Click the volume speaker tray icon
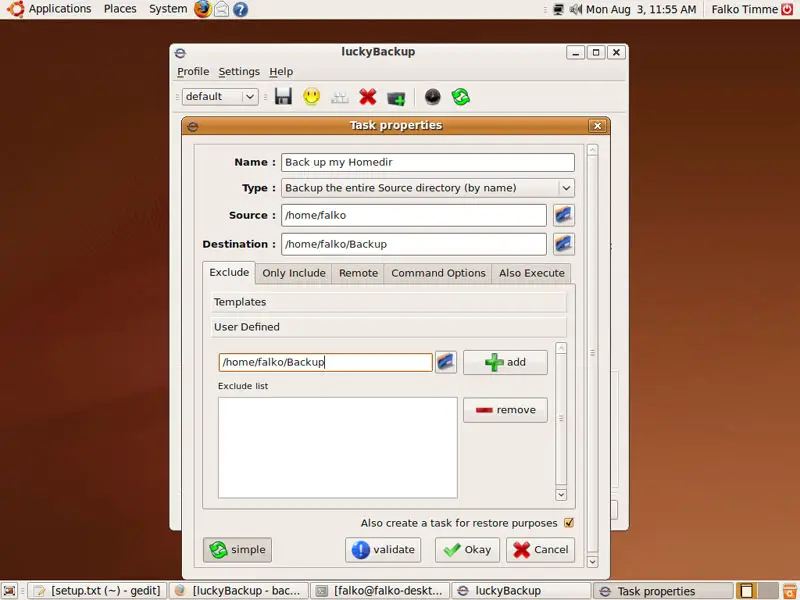The height and width of the screenshot is (600, 800). tap(576, 9)
